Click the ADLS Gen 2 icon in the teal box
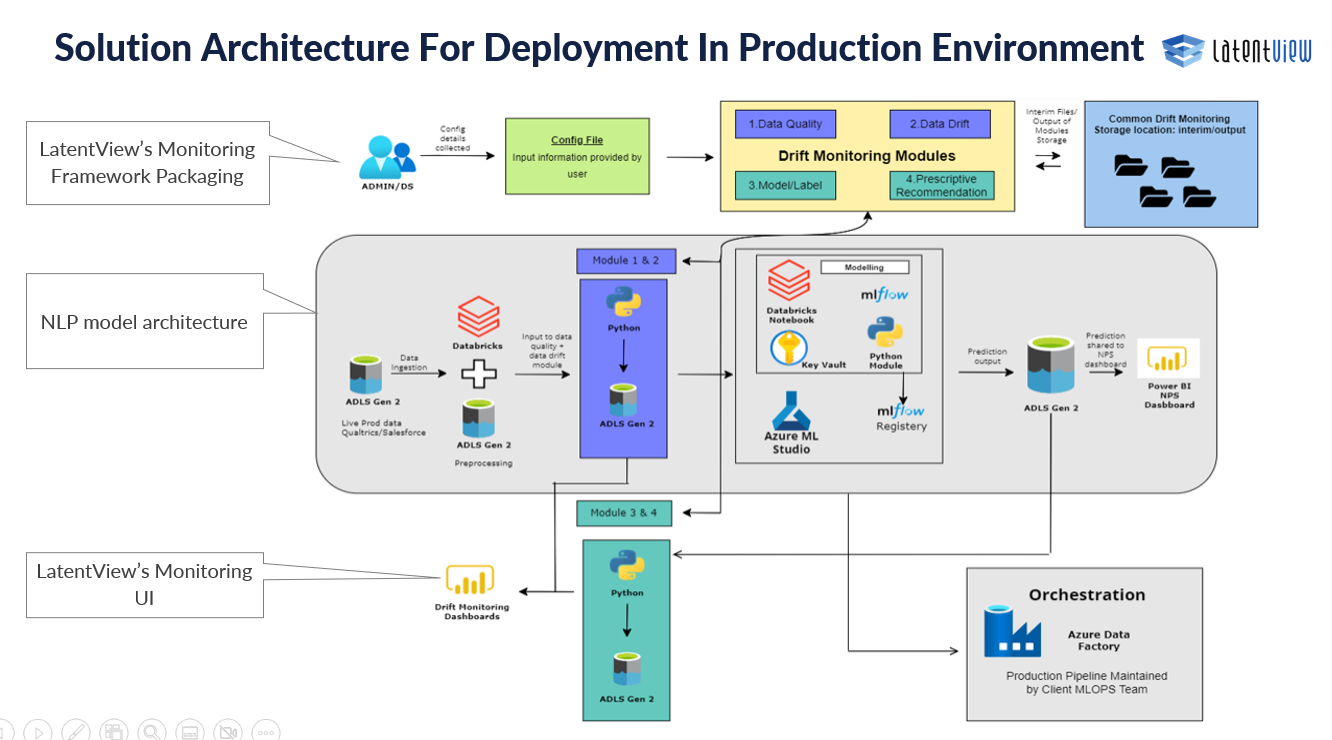The height and width of the screenshot is (740, 1332). (627, 669)
